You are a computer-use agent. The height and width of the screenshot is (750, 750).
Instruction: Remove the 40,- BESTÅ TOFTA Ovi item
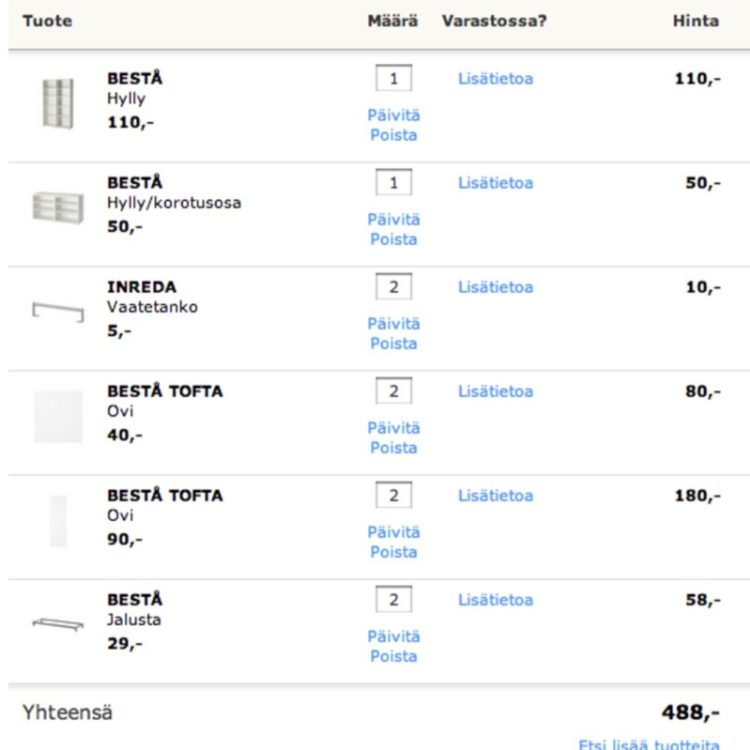click(394, 448)
